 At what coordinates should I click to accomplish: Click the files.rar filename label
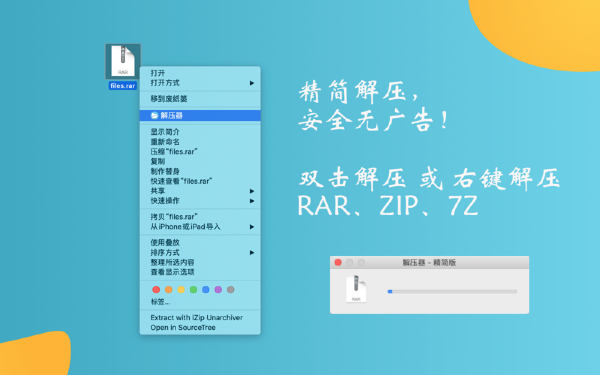pos(123,86)
